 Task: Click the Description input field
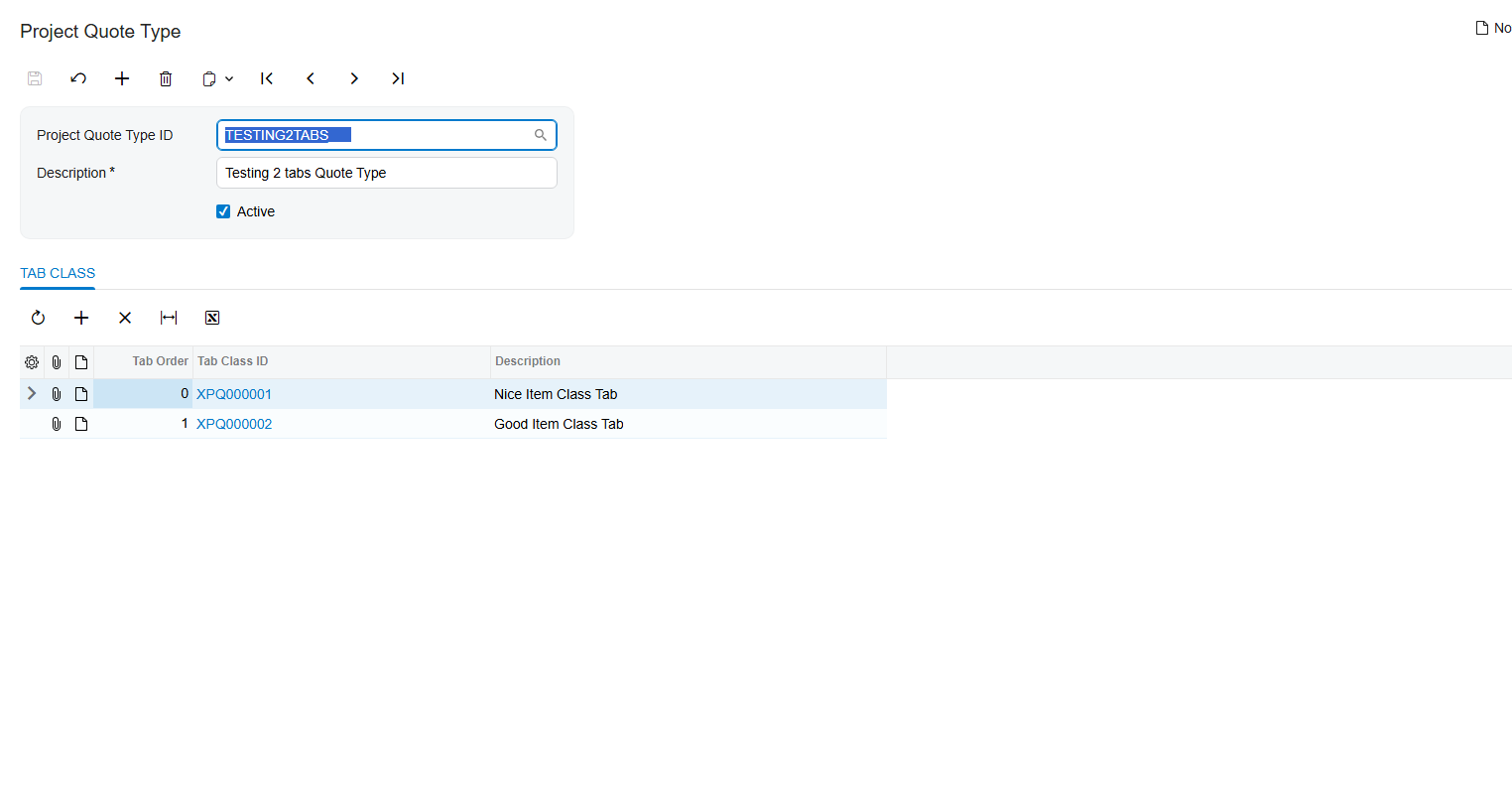pos(387,173)
